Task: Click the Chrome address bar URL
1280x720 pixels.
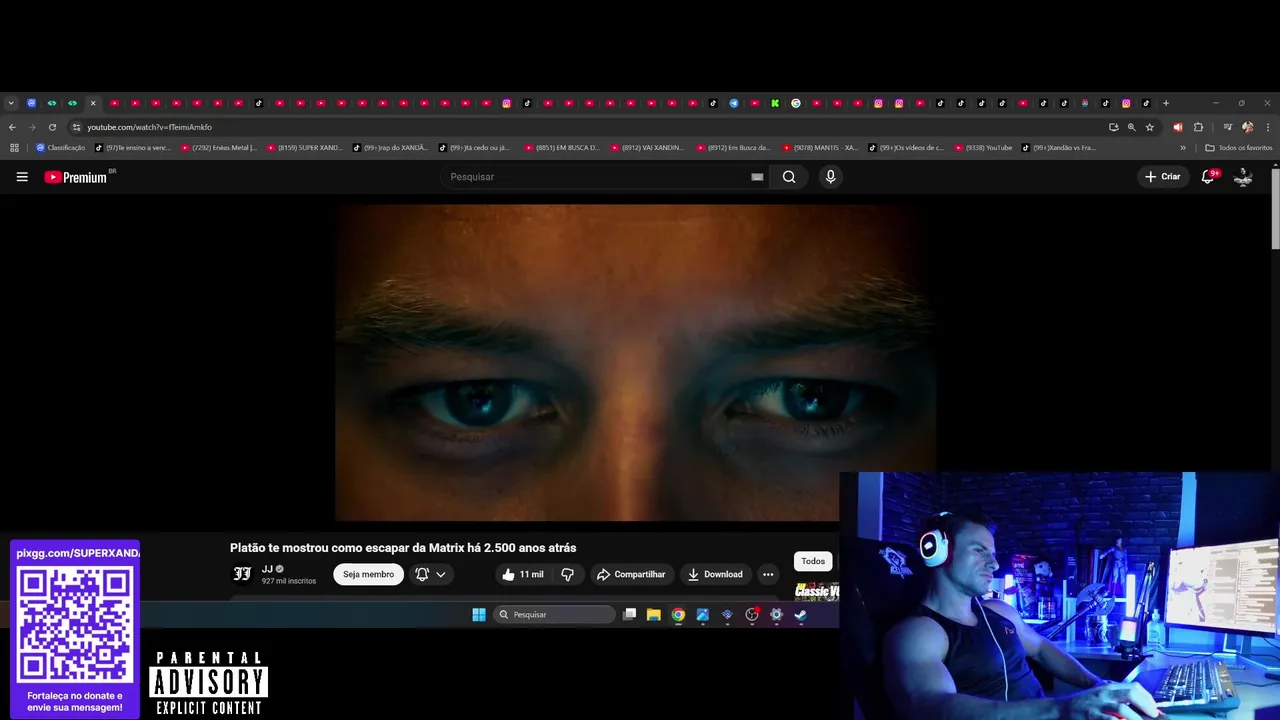Action: [x=150, y=127]
